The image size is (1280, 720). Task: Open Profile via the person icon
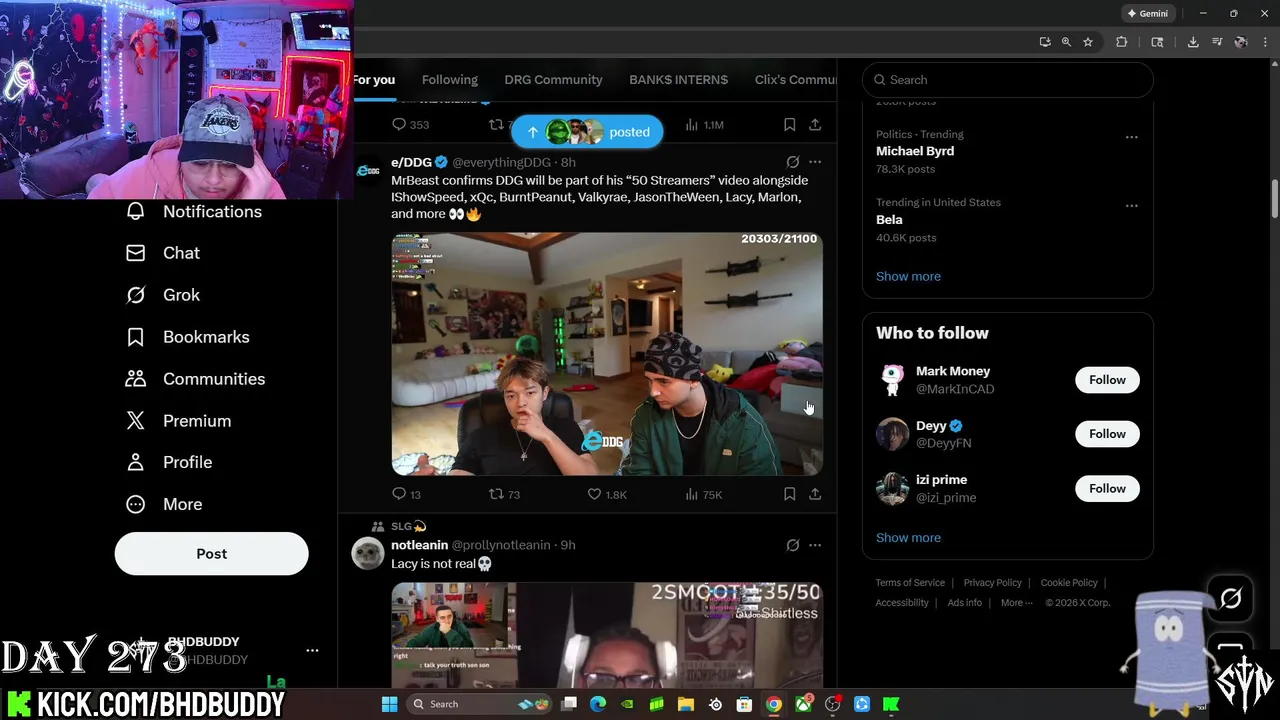[136, 462]
